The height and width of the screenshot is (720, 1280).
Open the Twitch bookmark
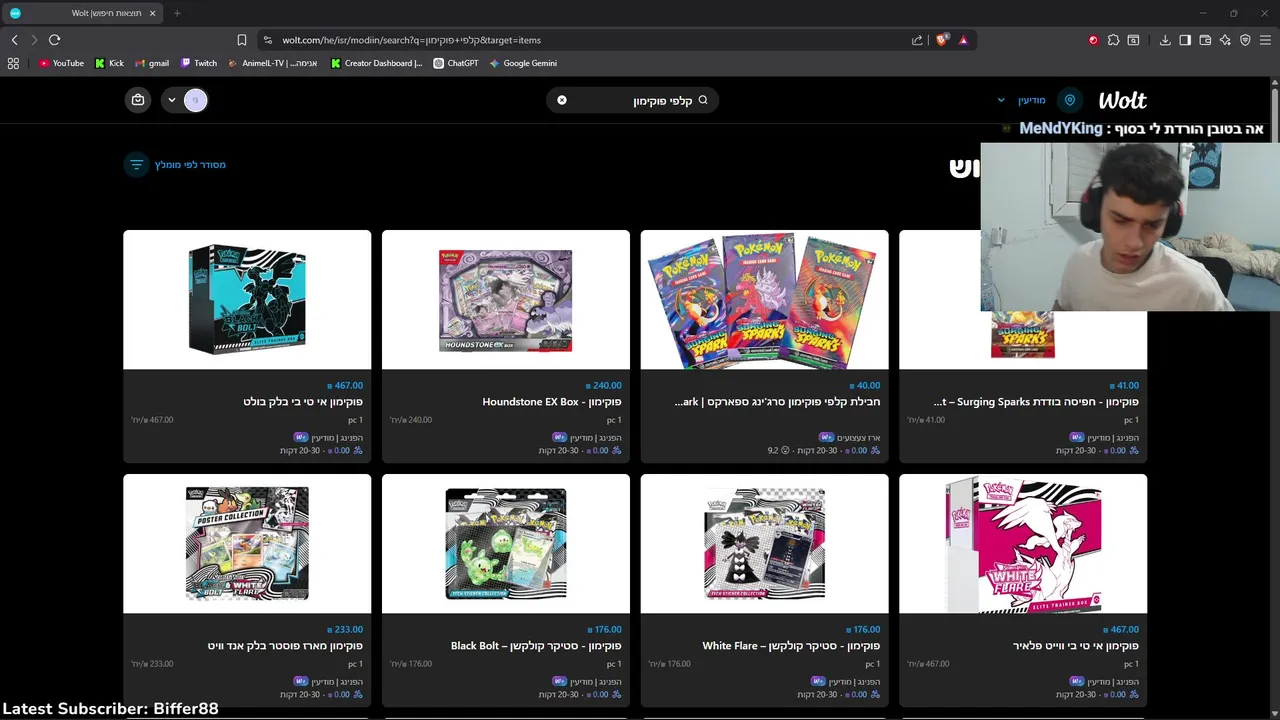click(x=199, y=63)
